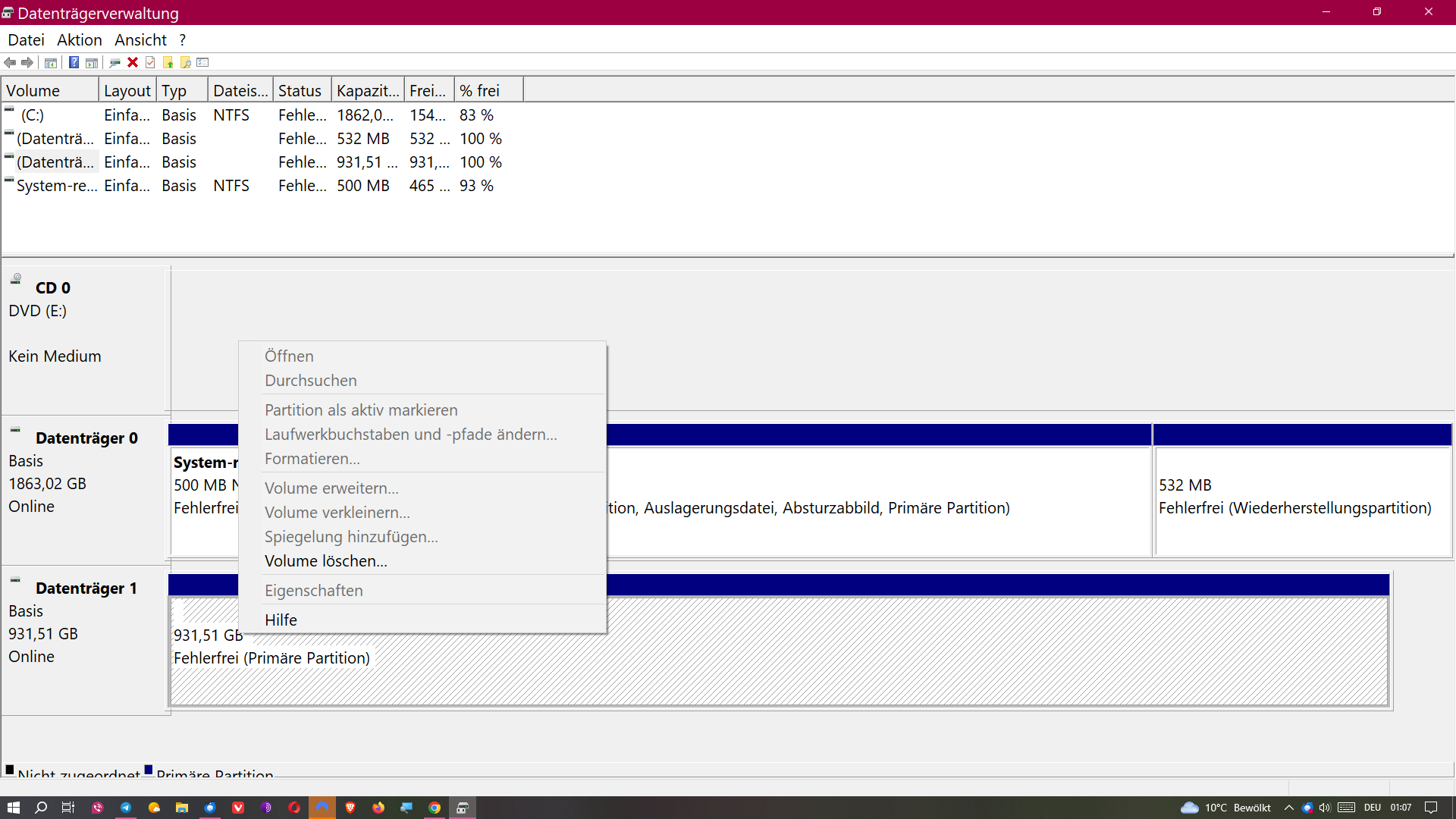This screenshot has width=1456, height=819.
Task: Click the blue question mark help icon
Action: [74, 62]
